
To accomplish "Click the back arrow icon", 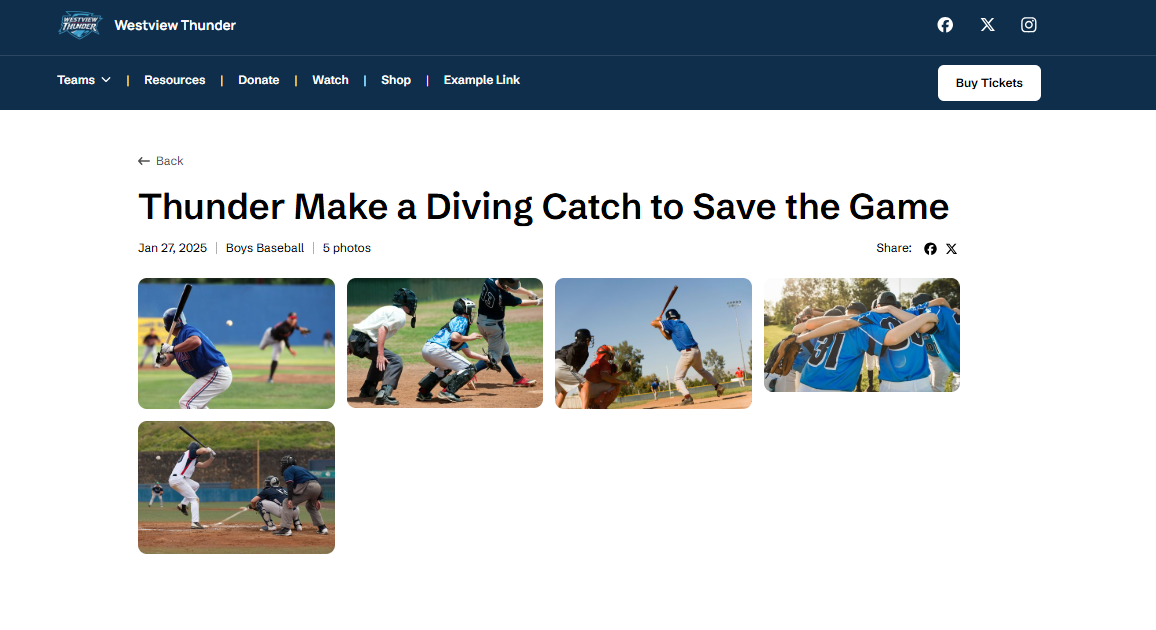I will coord(144,161).
